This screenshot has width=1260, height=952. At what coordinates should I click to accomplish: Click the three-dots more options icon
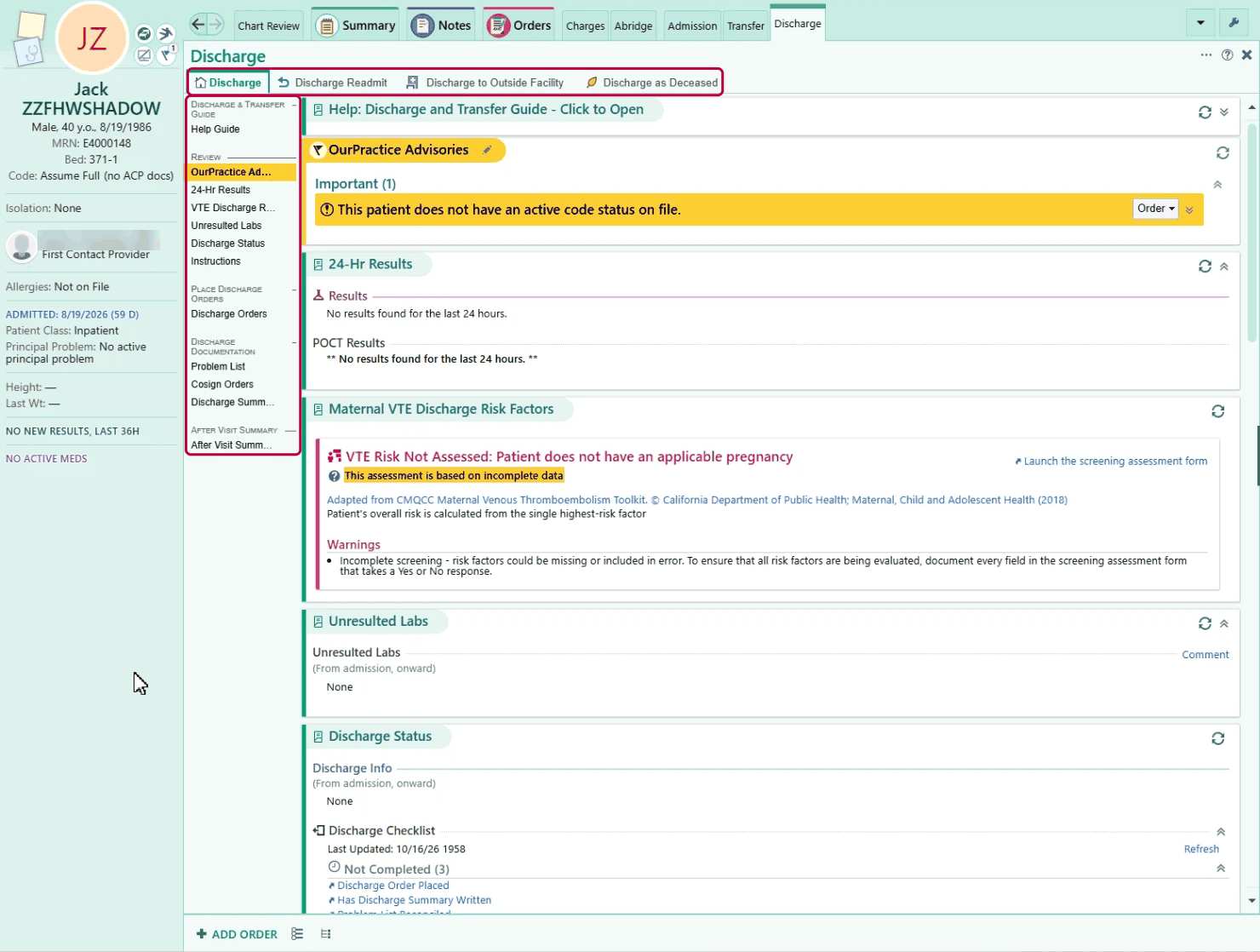pos(1206,55)
